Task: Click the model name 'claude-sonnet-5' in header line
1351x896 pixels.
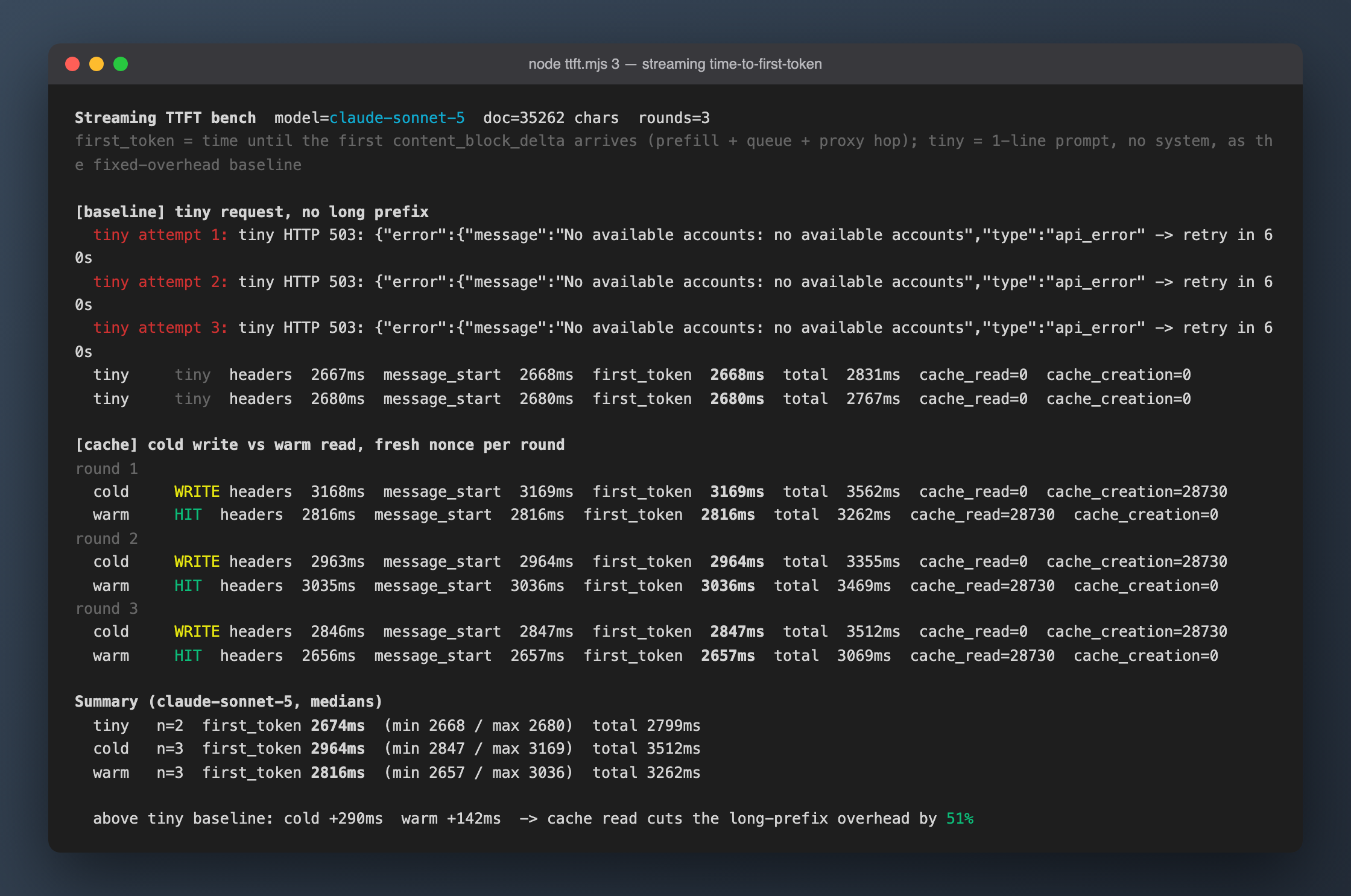Action: [x=397, y=118]
